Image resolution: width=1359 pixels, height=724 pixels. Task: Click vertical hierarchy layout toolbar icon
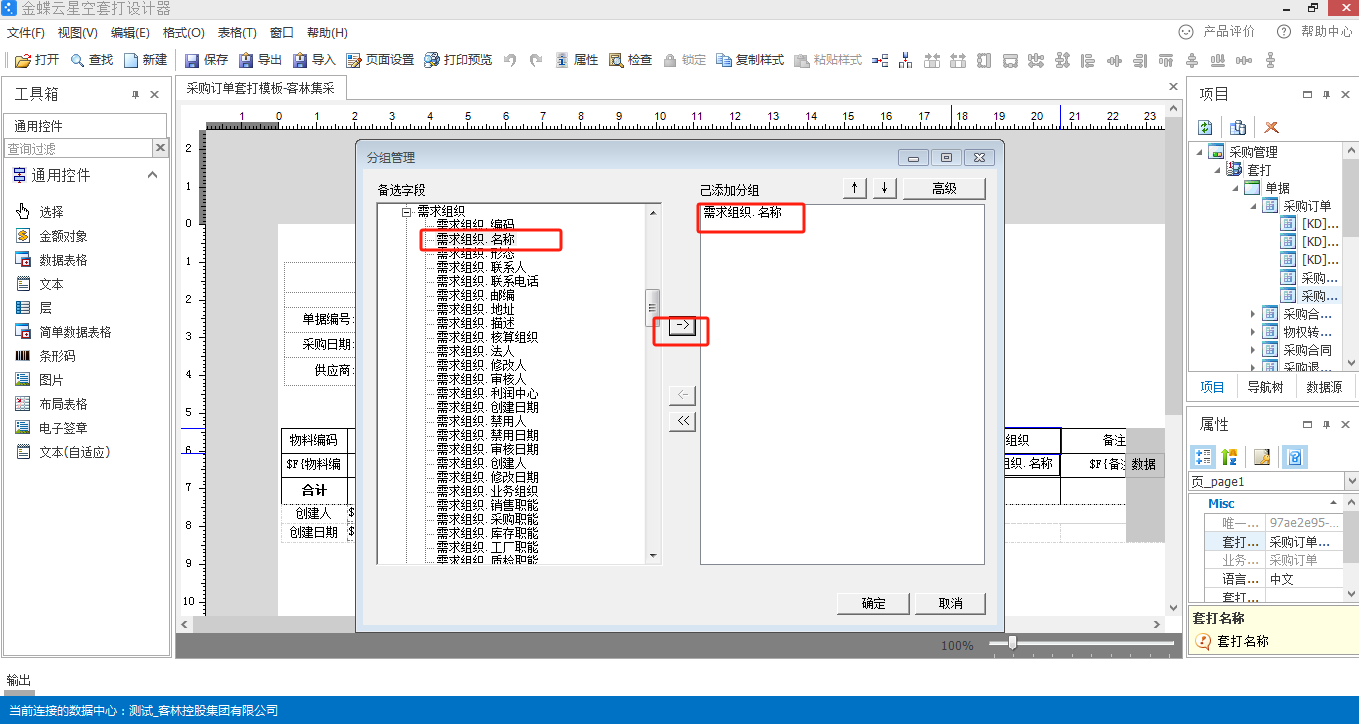click(906, 60)
